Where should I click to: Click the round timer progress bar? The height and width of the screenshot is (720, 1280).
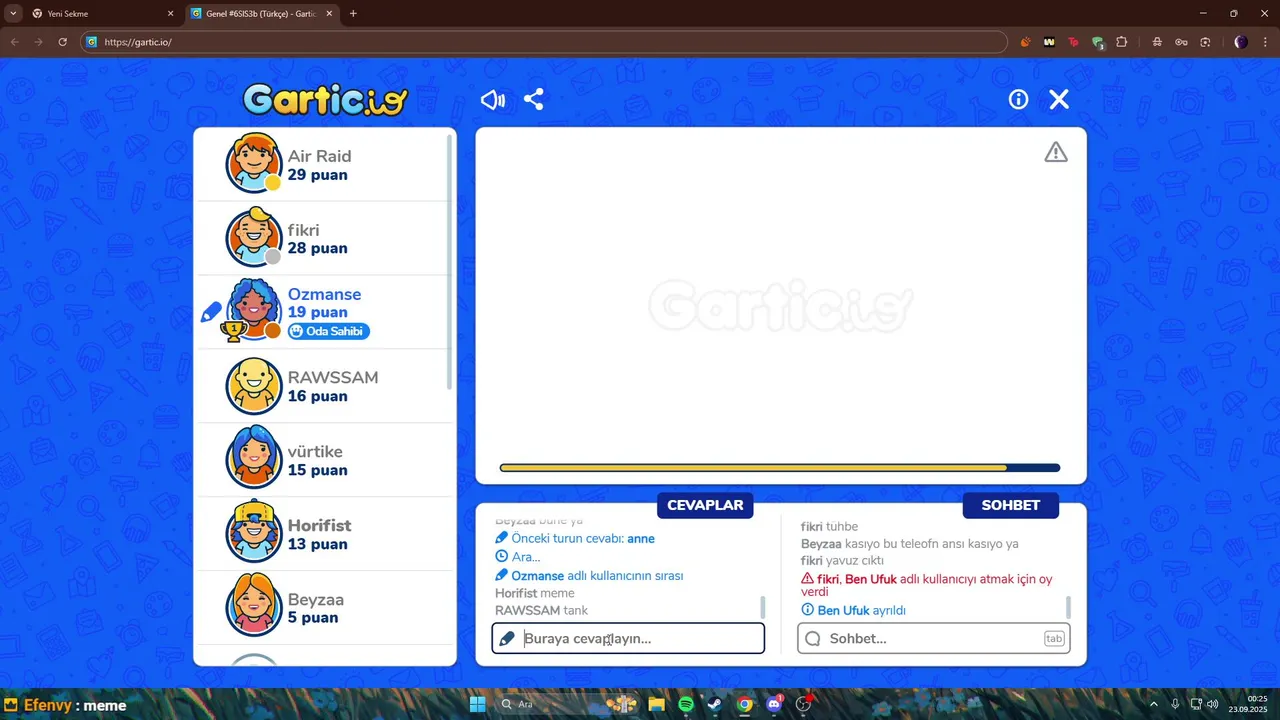(x=780, y=468)
